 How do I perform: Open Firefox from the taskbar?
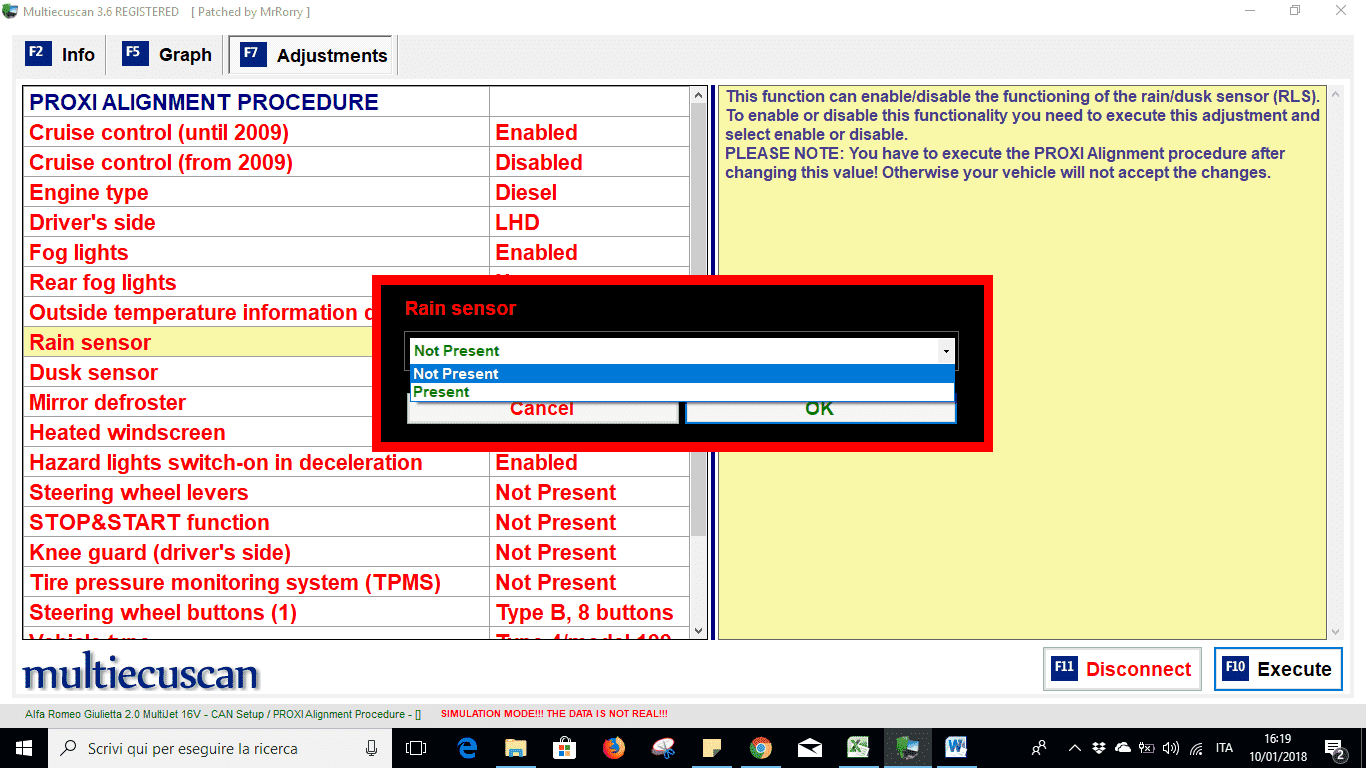(x=613, y=748)
